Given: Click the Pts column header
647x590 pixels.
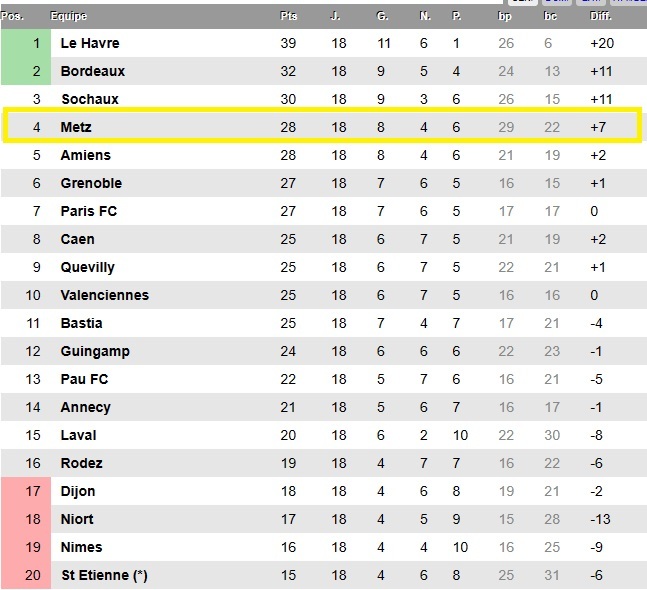Looking at the screenshot, I should point(289,16).
